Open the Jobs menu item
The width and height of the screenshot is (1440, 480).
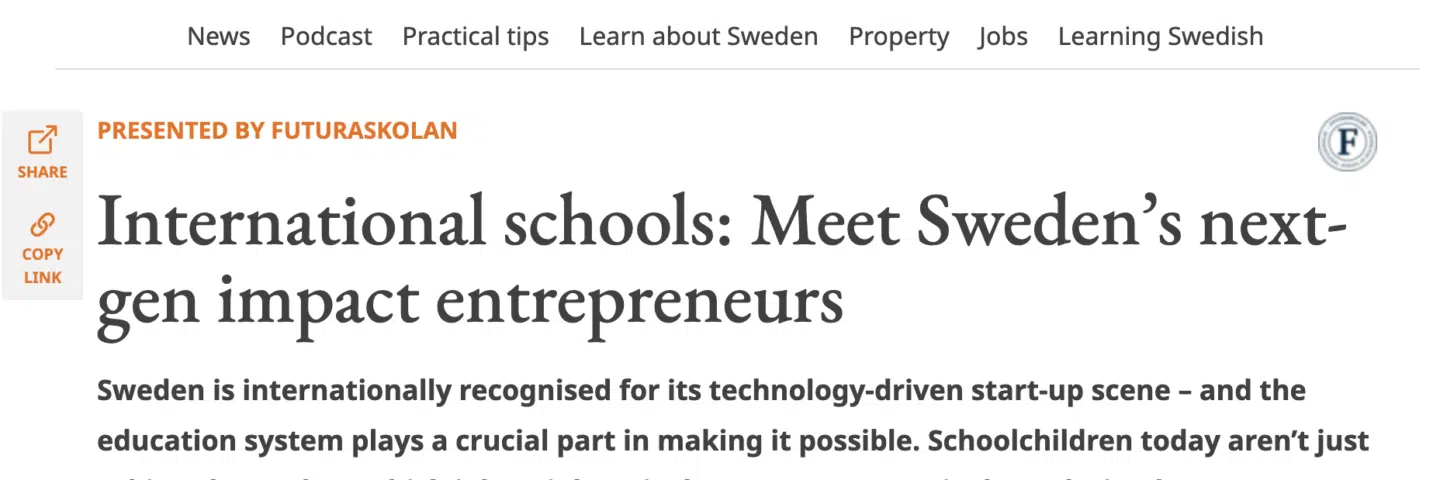pyautogui.click(x=1003, y=37)
